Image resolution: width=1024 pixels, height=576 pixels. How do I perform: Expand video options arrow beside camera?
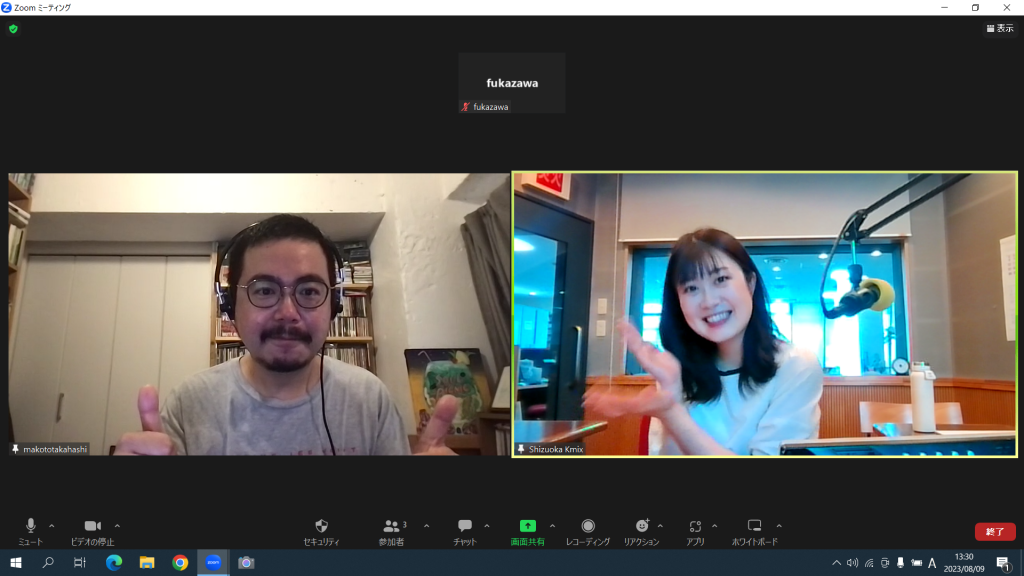(117, 525)
